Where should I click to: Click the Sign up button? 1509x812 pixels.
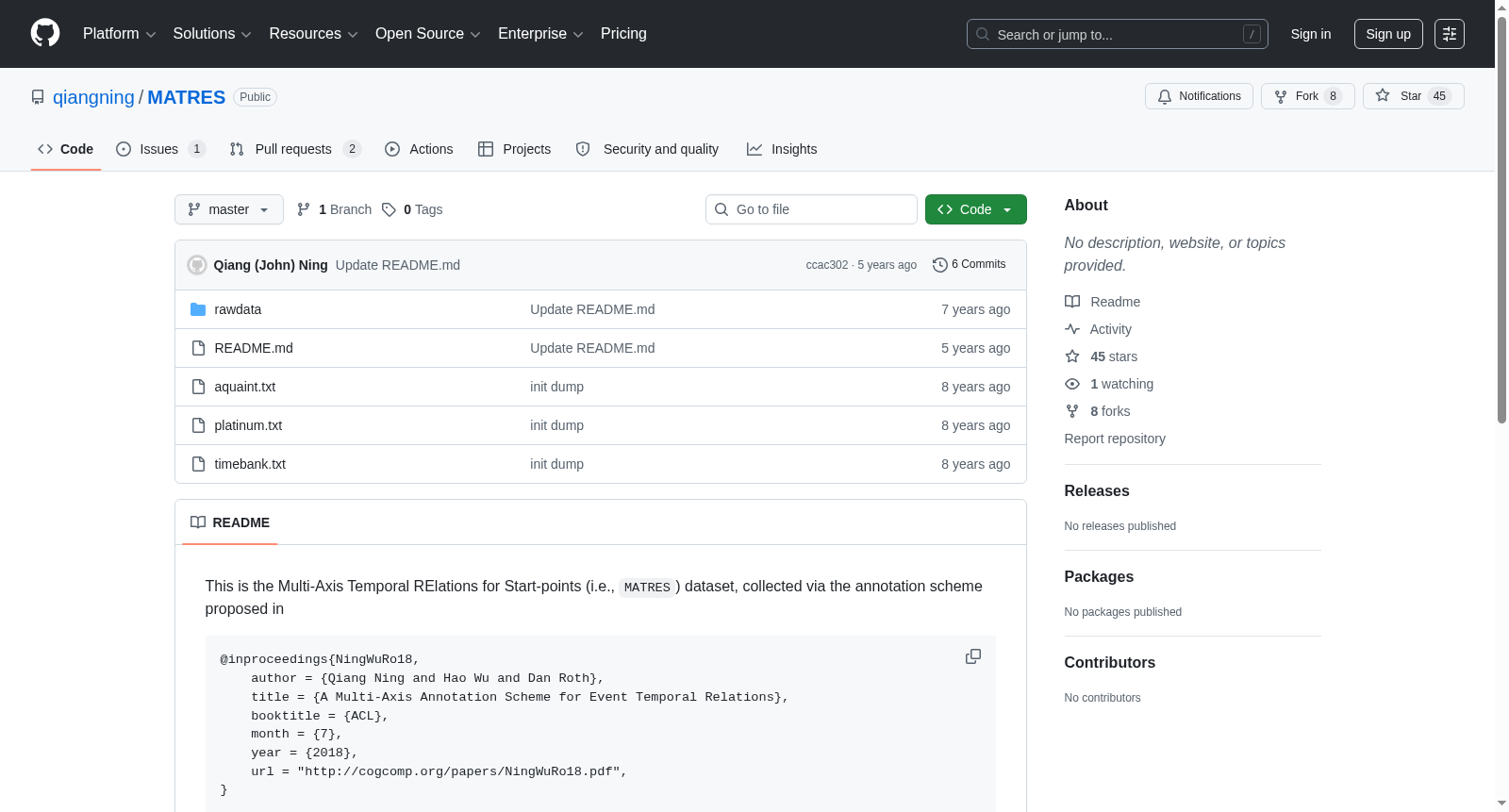coord(1388,34)
